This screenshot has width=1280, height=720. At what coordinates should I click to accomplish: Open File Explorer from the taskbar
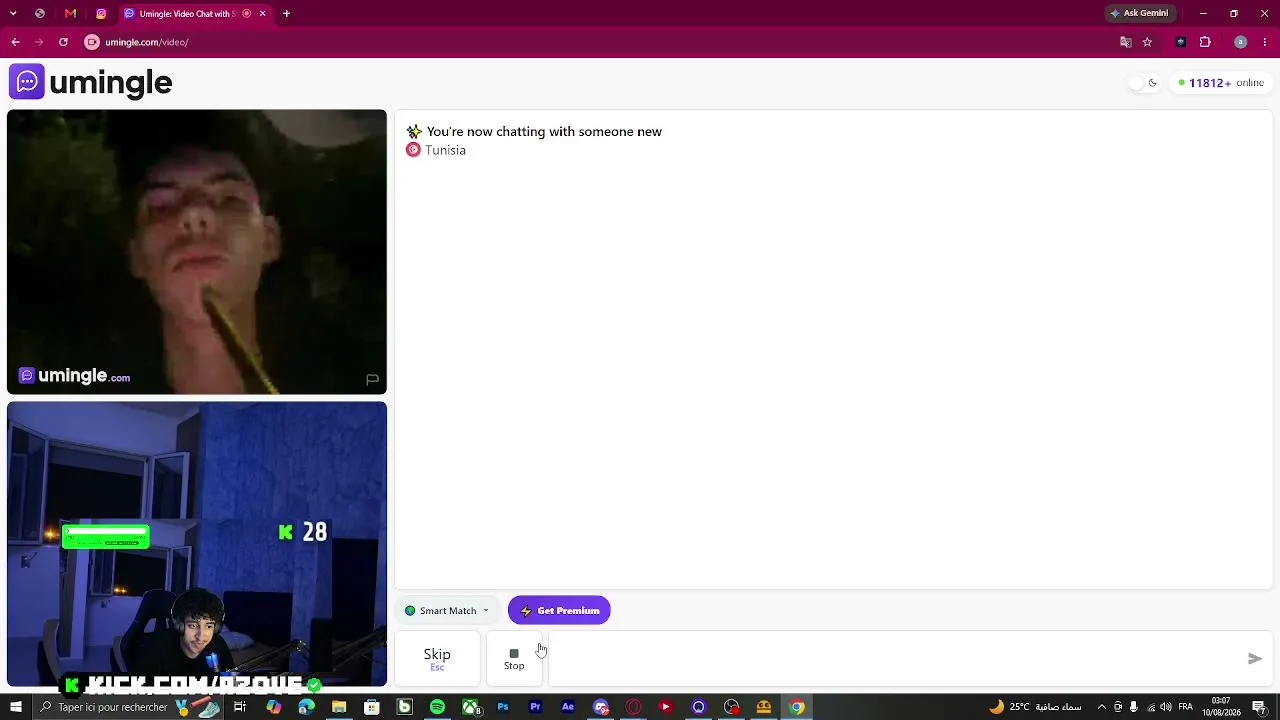tap(339, 707)
